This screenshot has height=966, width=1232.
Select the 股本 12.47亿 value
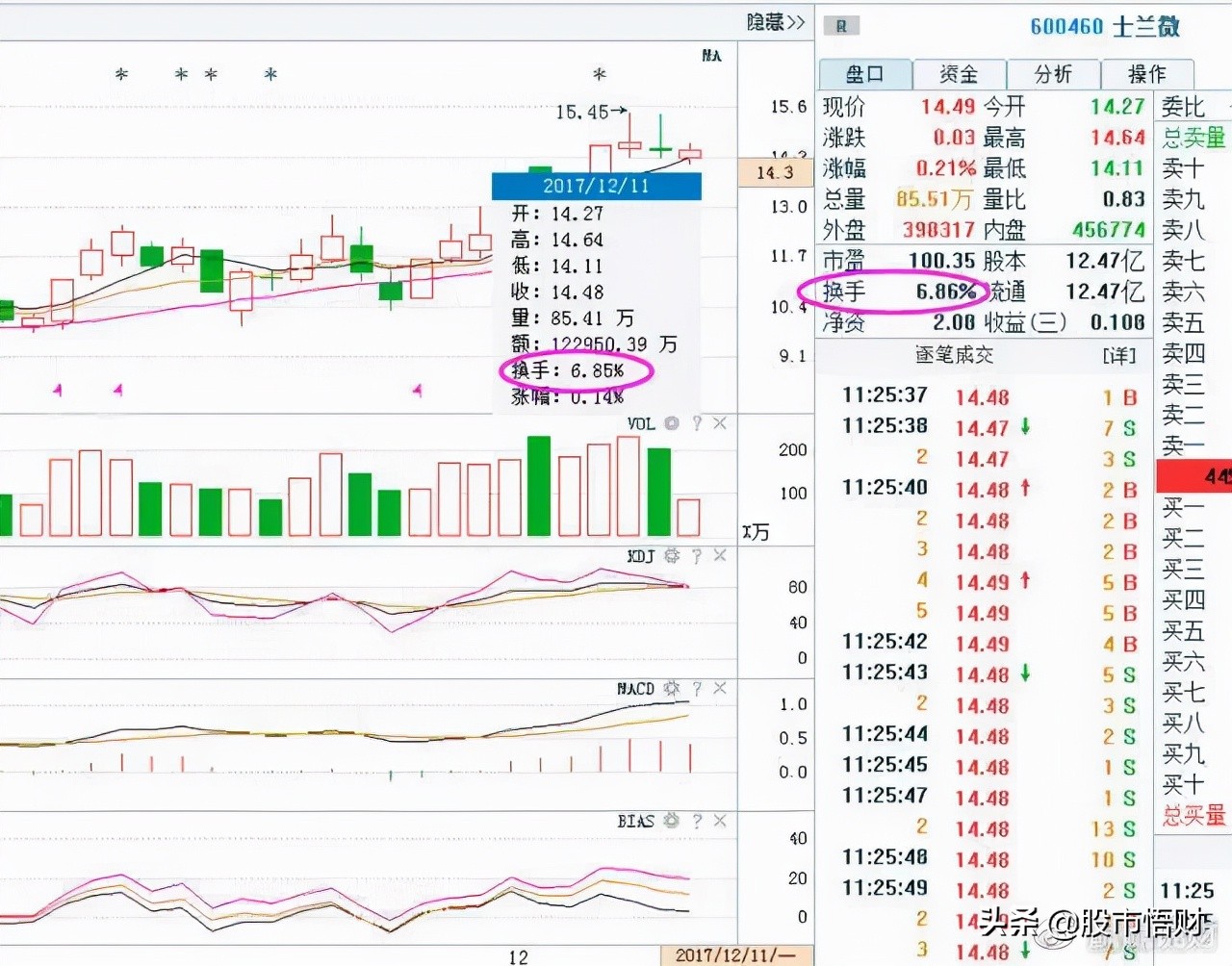[x=1105, y=261]
